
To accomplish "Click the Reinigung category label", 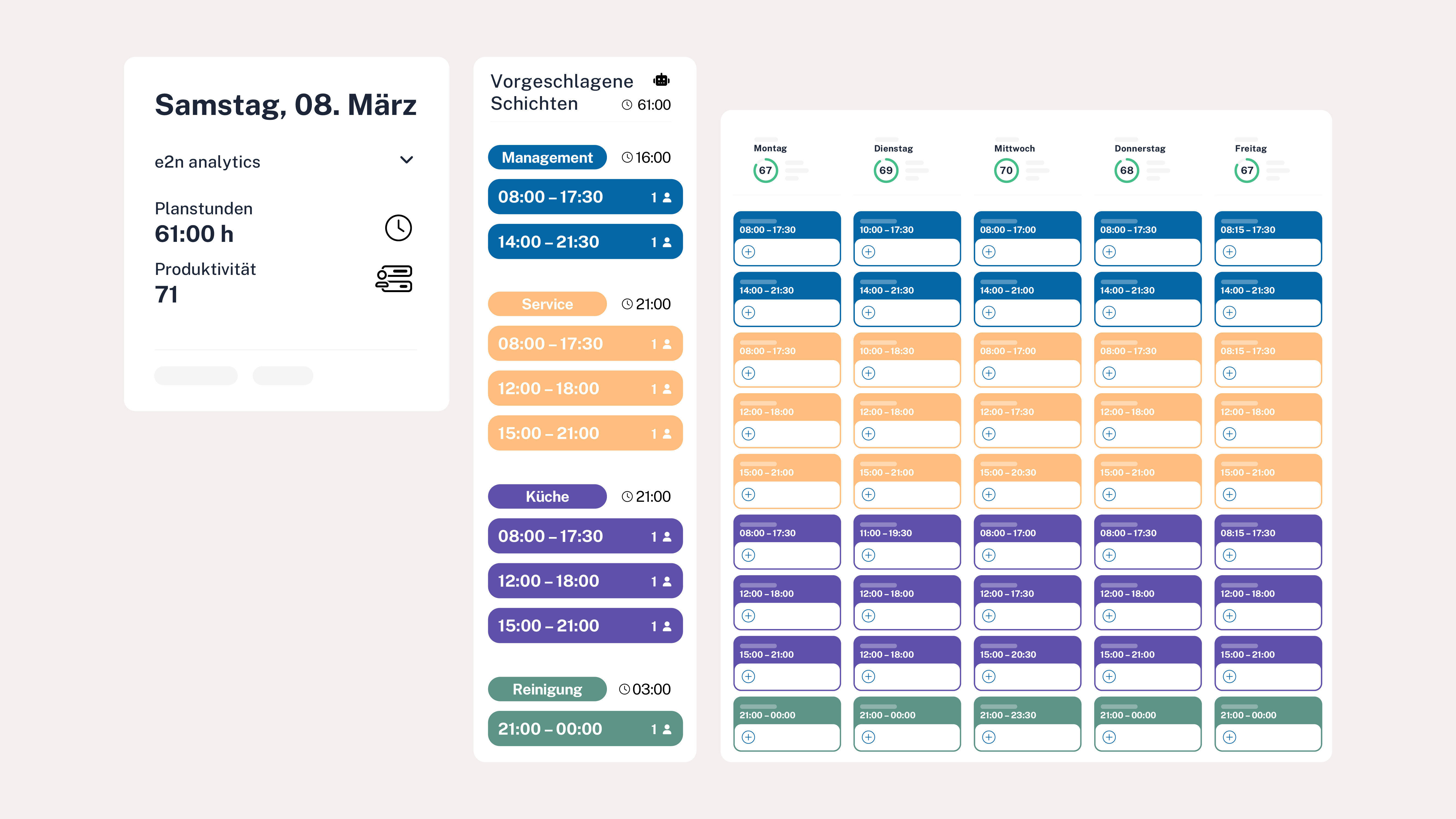I will point(547,690).
